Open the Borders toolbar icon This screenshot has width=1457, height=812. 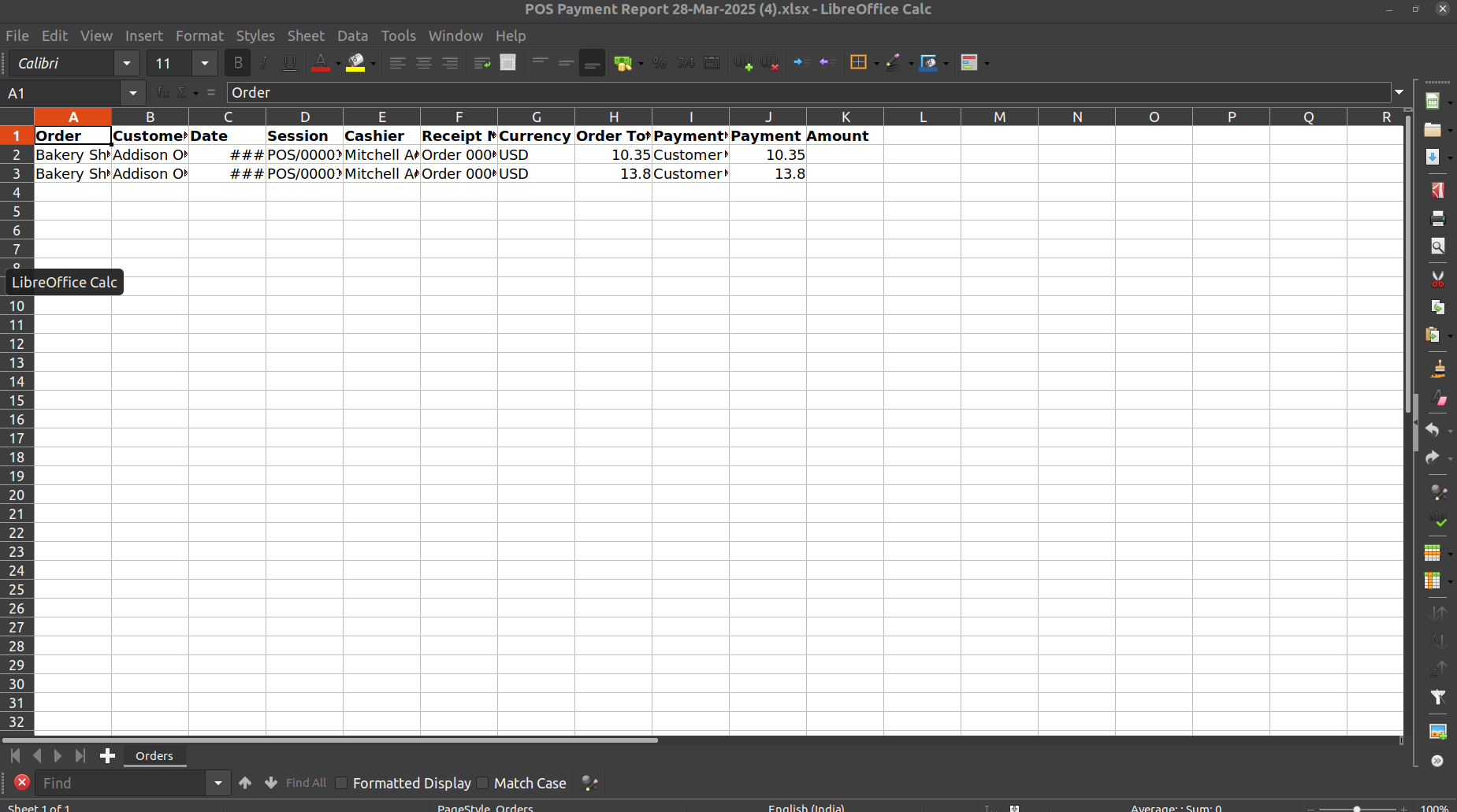pyautogui.click(x=859, y=63)
